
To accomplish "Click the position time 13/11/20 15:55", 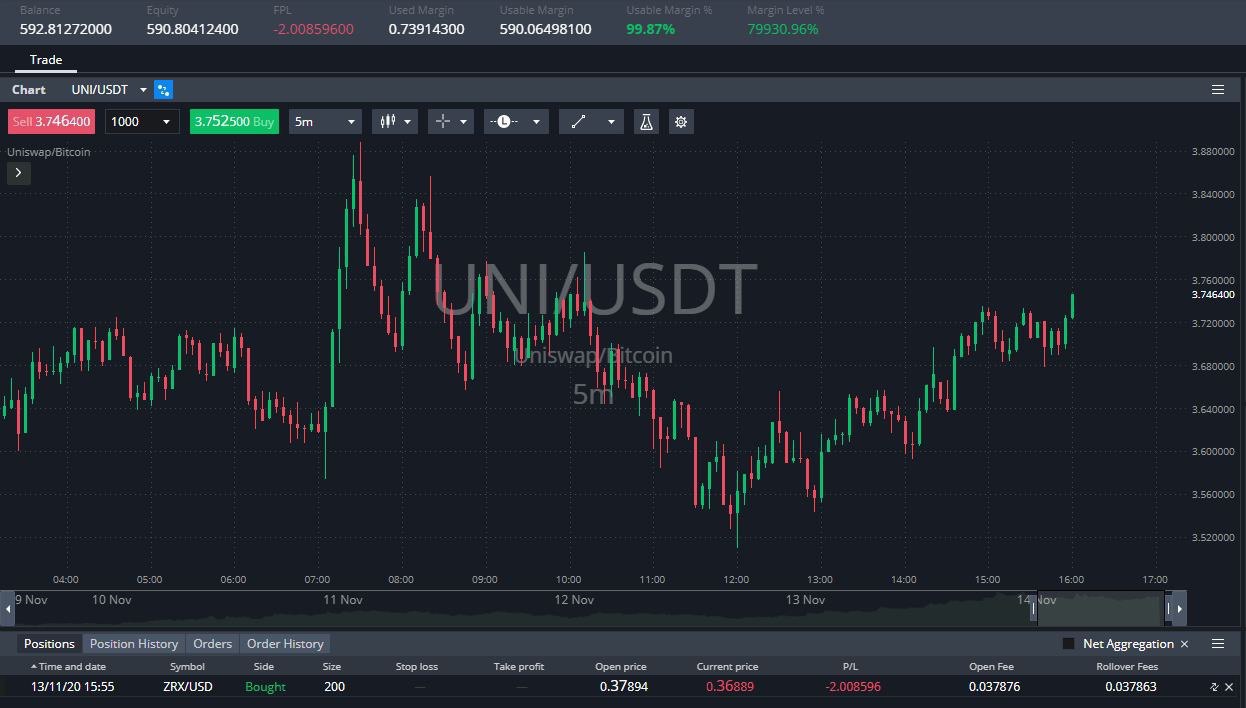I will [x=72, y=687].
